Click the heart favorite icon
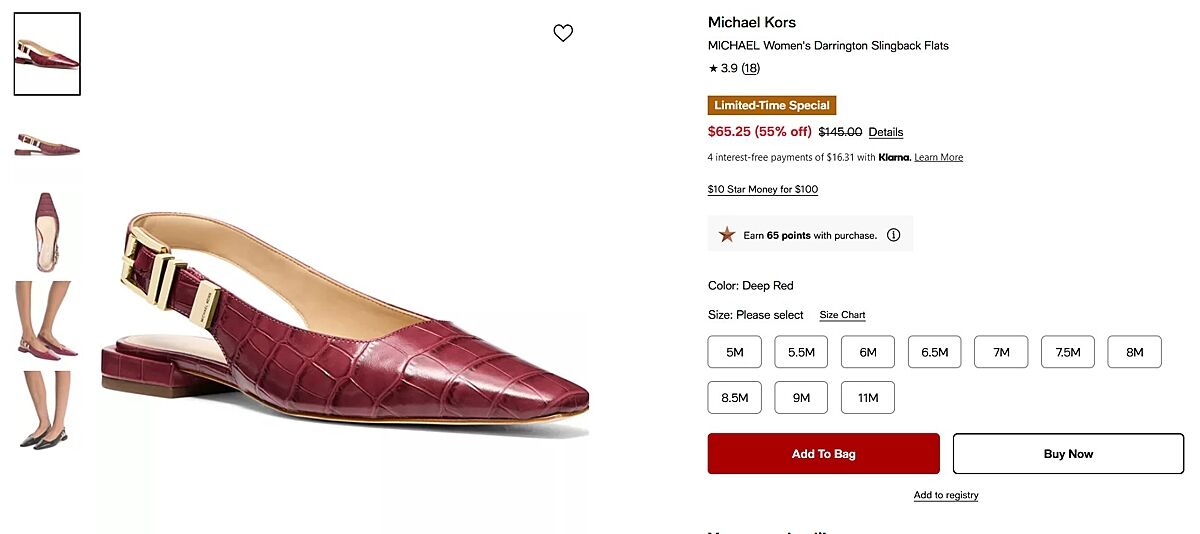The image size is (1200, 534). click(x=563, y=33)
